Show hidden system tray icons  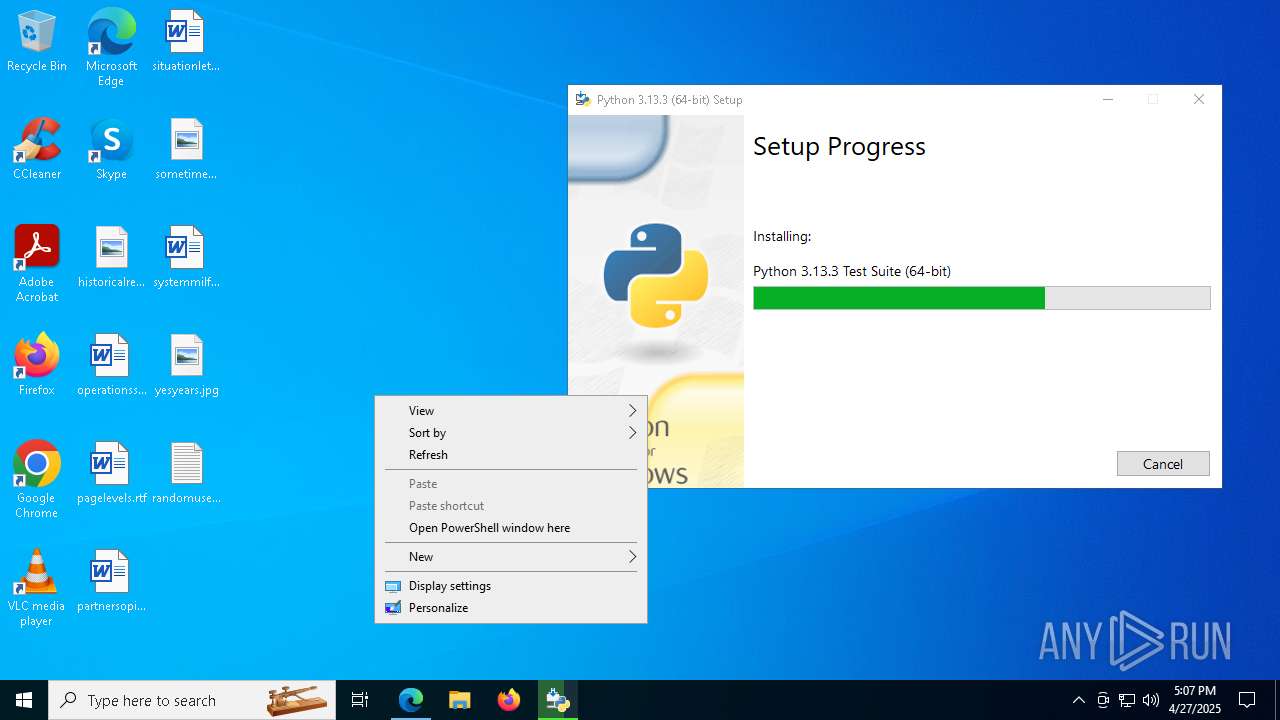1078,700
